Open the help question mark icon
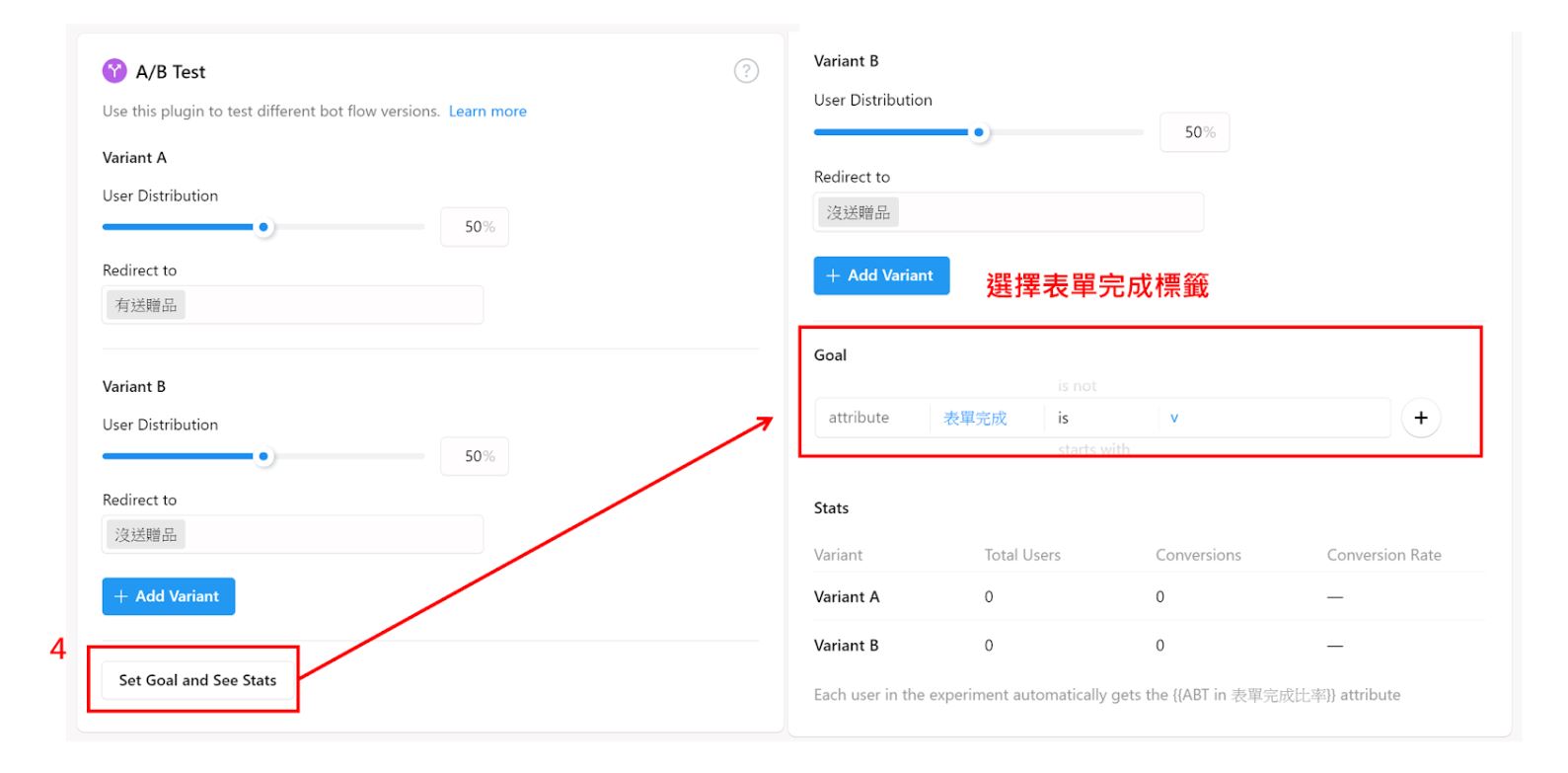This screenshot has width=1568, height=773. [x=747, y=71]
